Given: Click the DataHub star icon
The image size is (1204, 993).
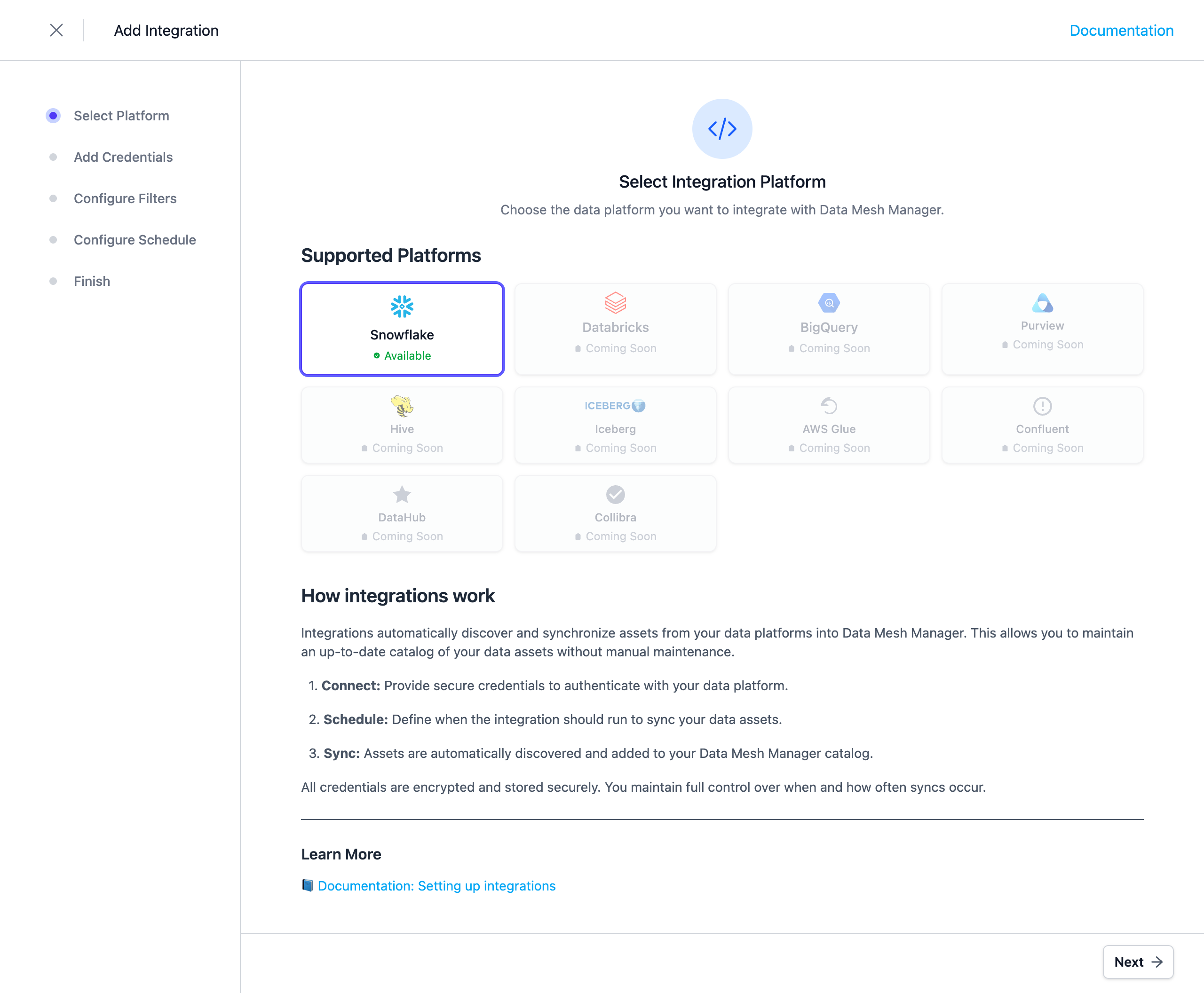Looking at the screenshot, I should [402, 494].
